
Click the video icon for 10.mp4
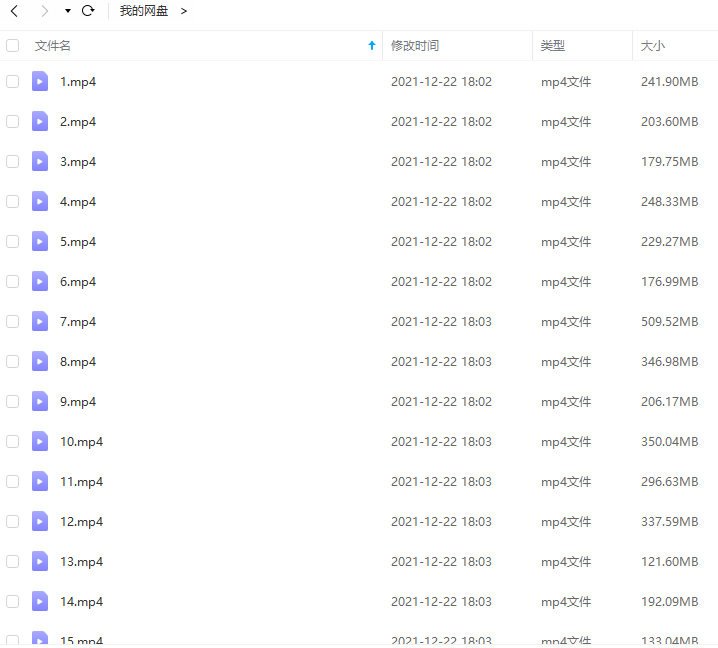(40, 442)
